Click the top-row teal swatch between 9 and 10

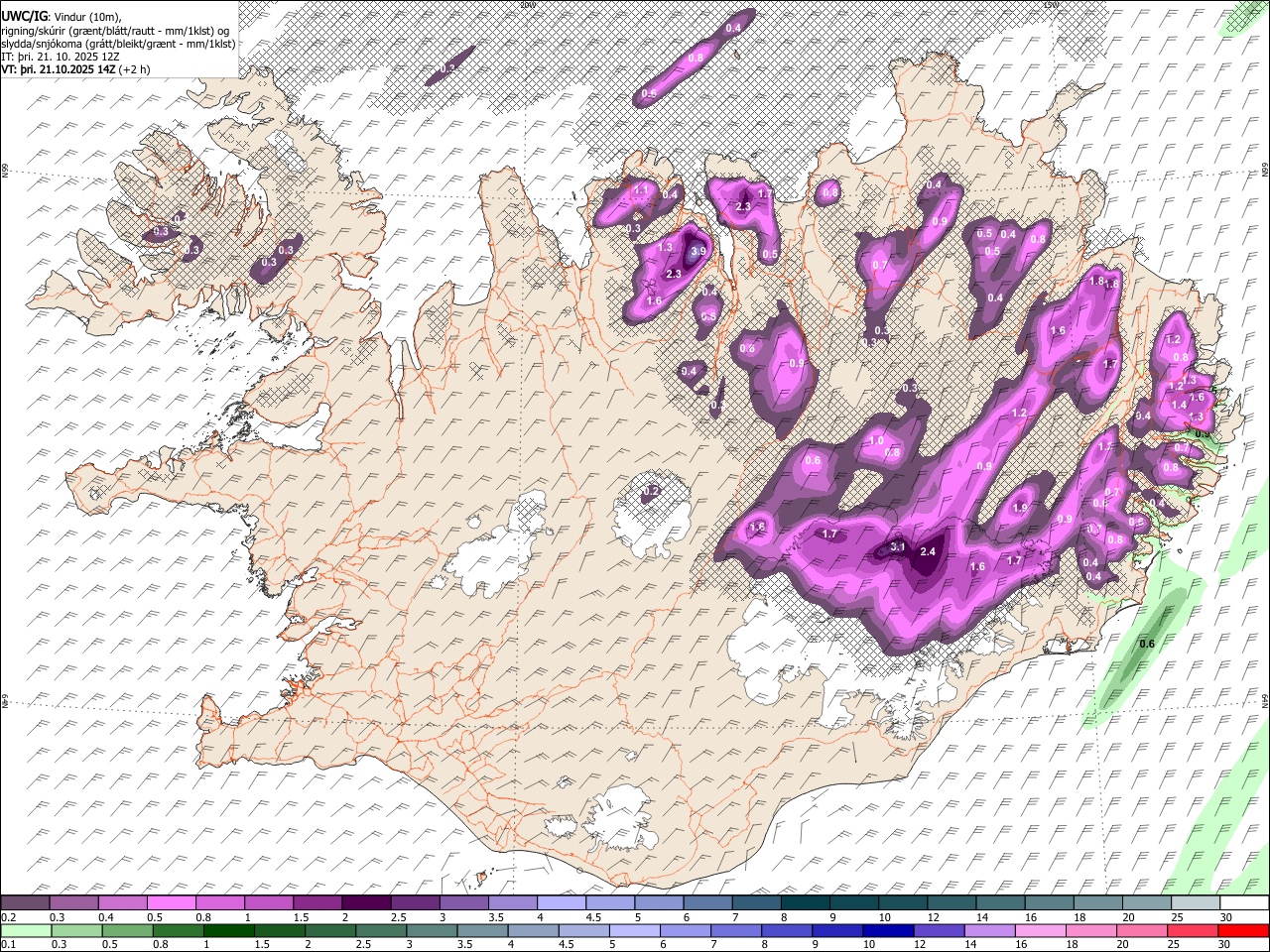click(x=853, y=903)
